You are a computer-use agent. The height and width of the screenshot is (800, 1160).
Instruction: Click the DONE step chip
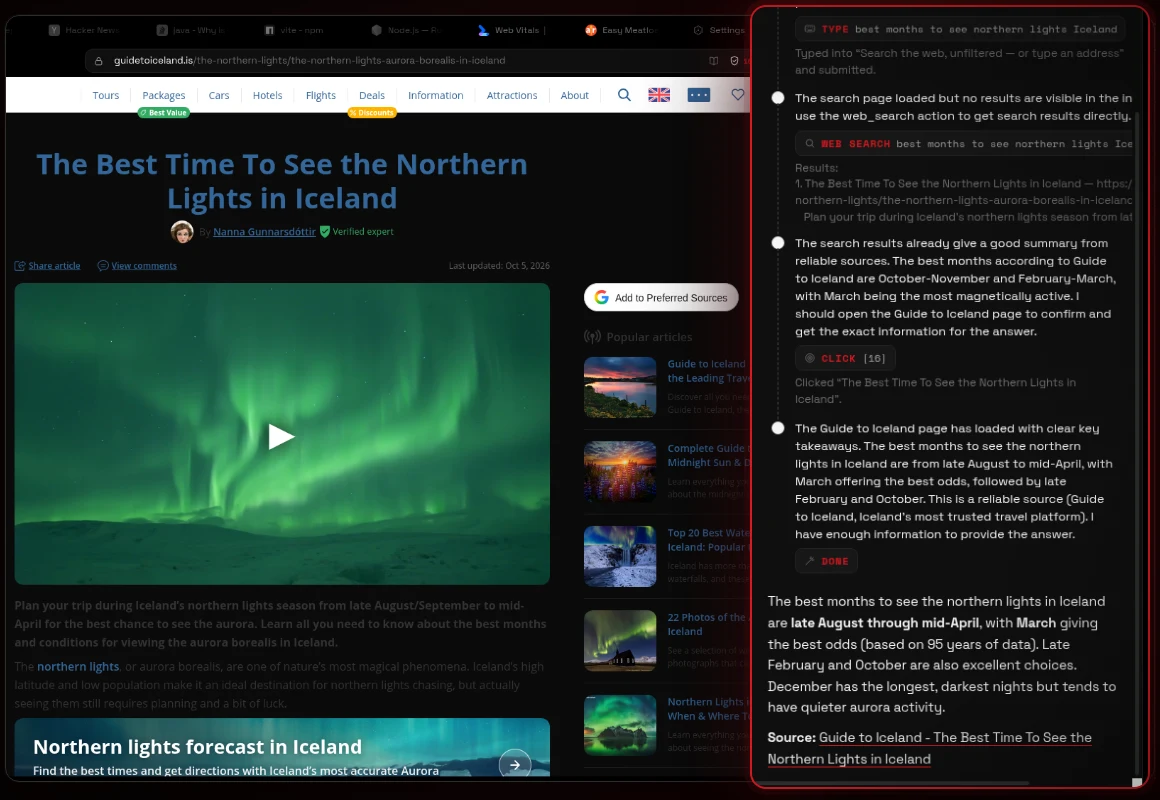click(x=826, y=561)
